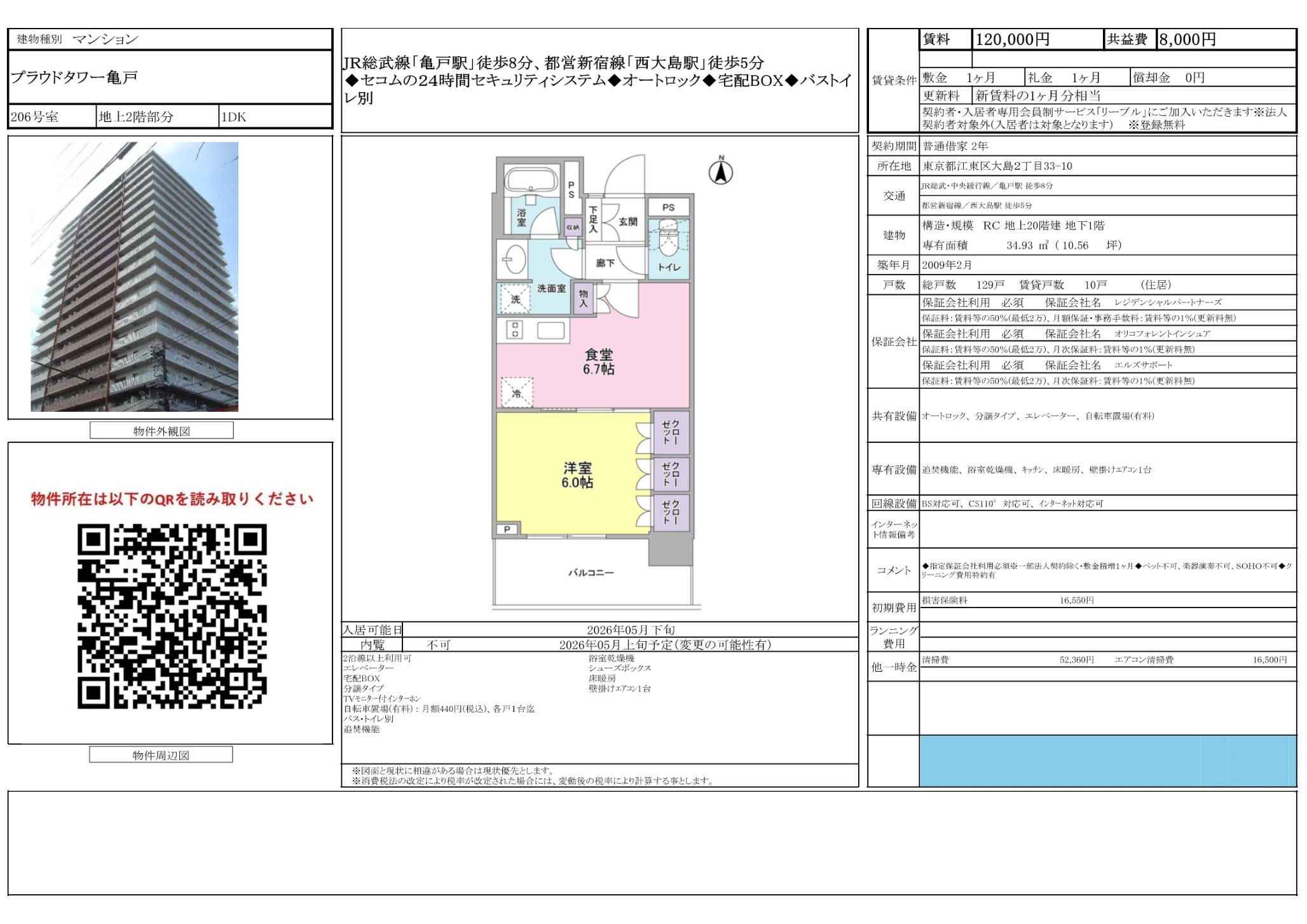Click guarantor name オリコフォレントインシュア
Viewport: 1307px width, 924px height.
click(x=1162, y=334)
